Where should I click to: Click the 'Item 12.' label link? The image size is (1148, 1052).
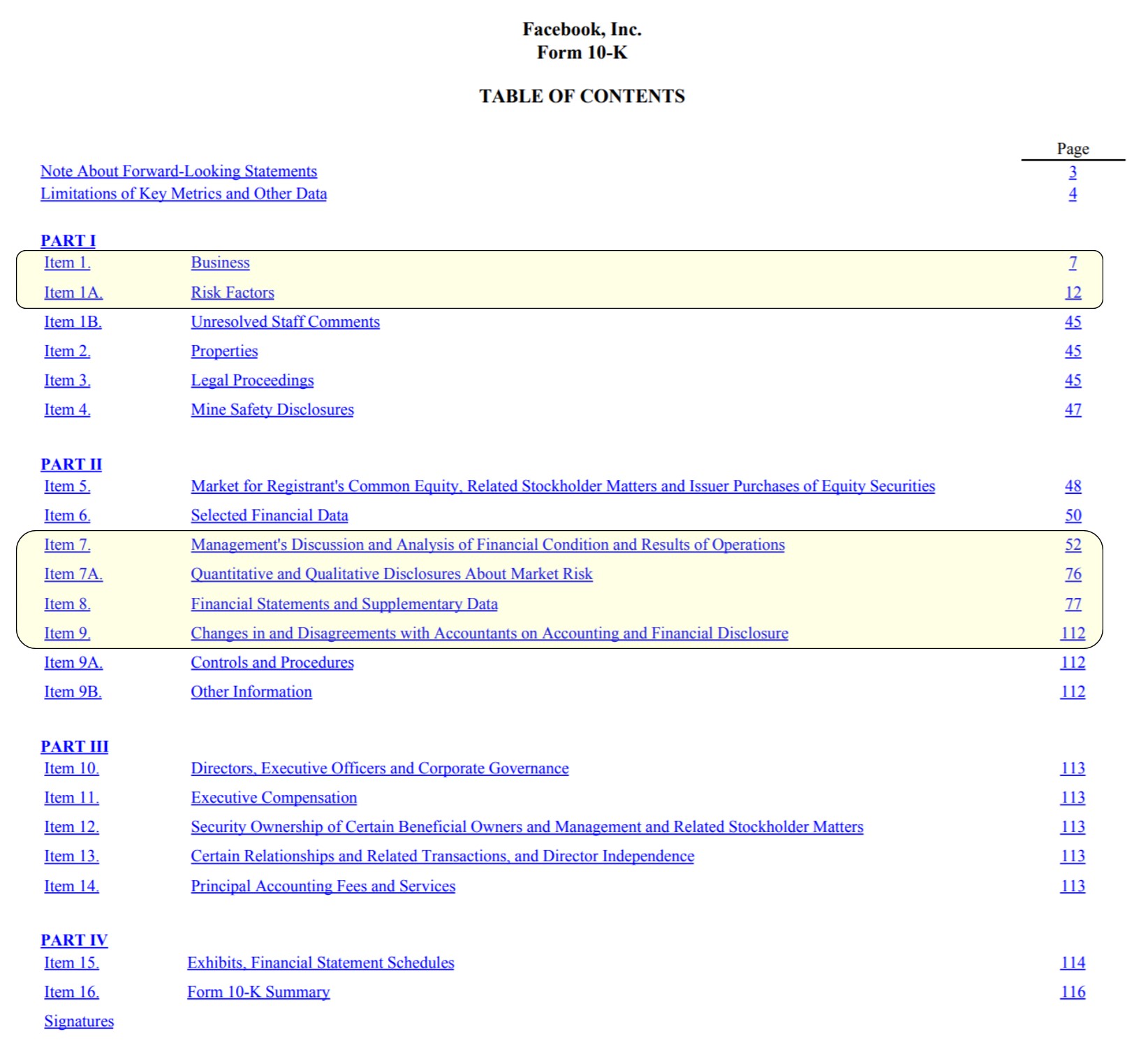tap(71, 827)
